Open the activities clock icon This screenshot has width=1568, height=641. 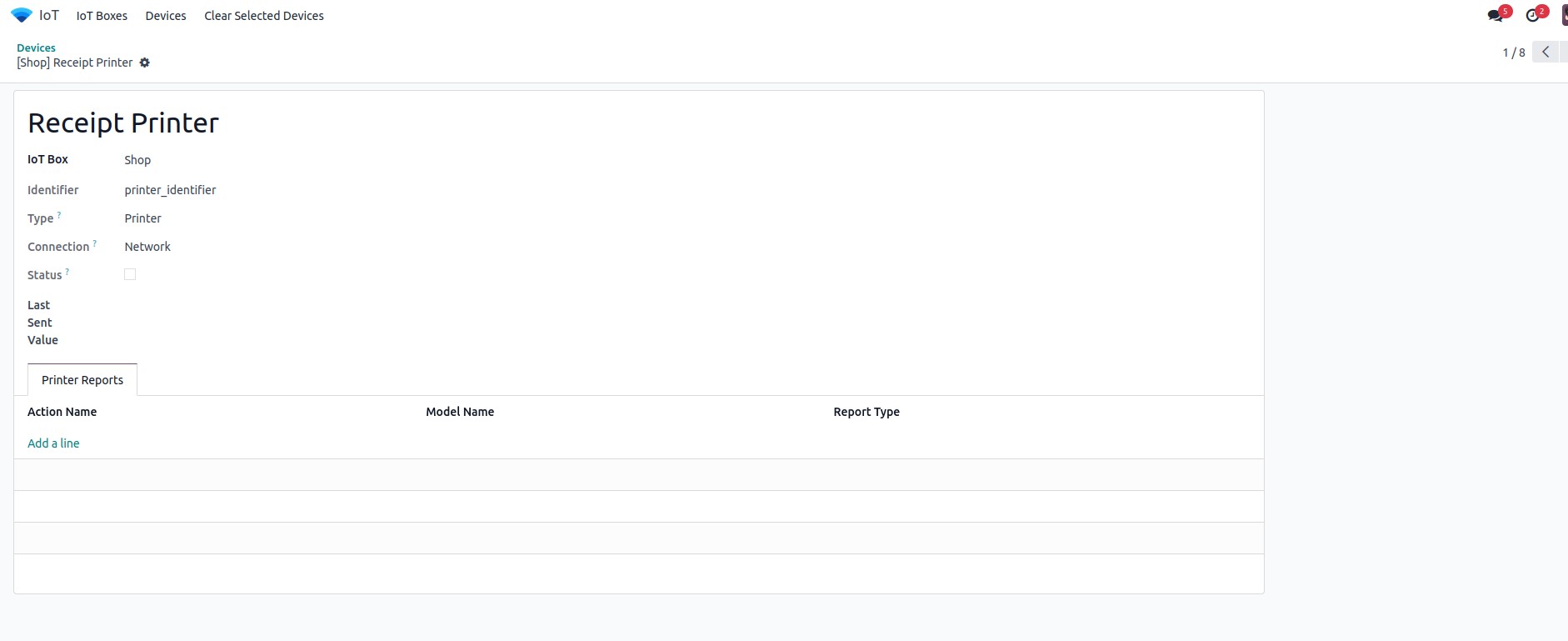1533,15
